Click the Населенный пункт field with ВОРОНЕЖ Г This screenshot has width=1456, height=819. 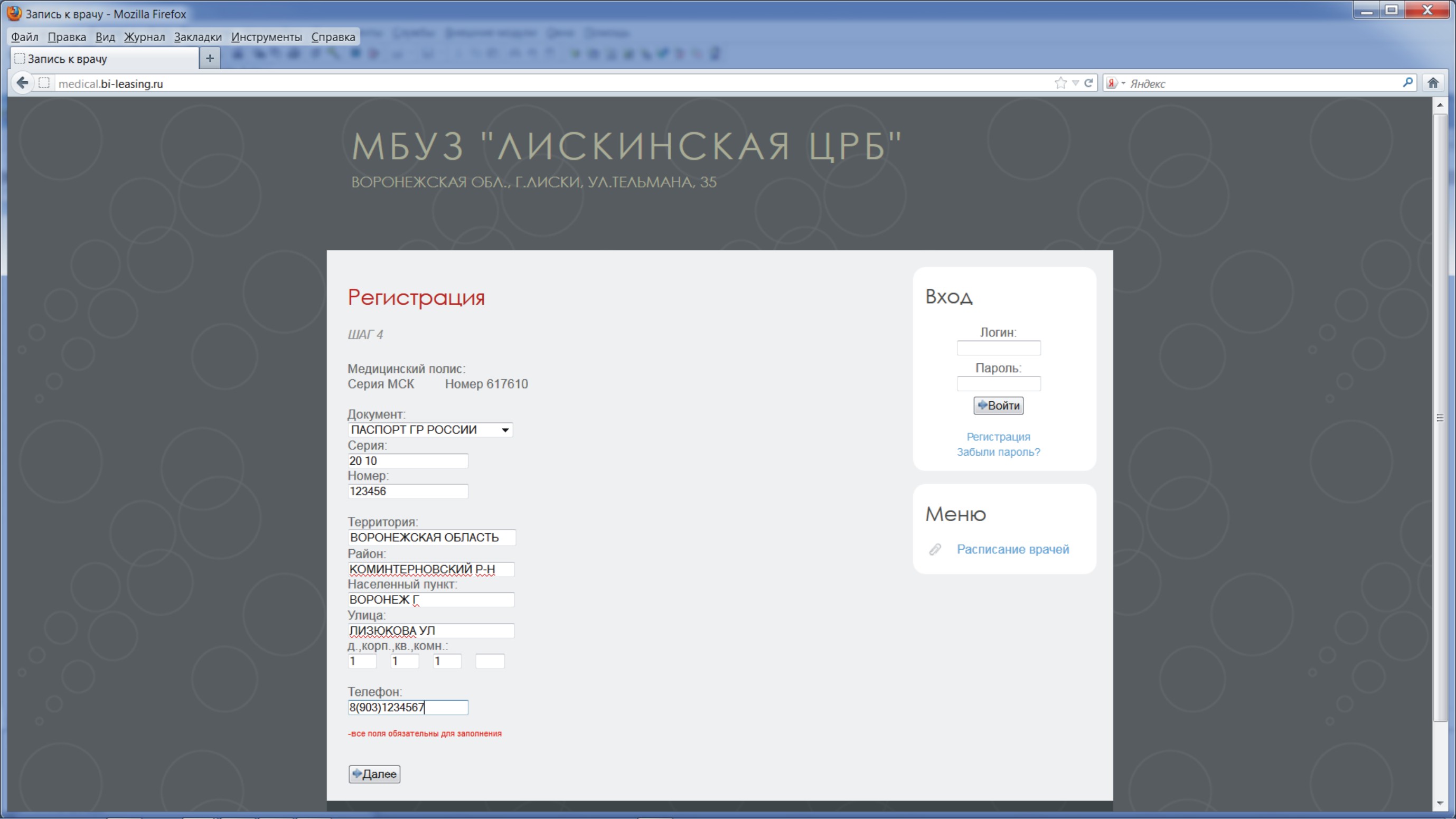[431, 600]
